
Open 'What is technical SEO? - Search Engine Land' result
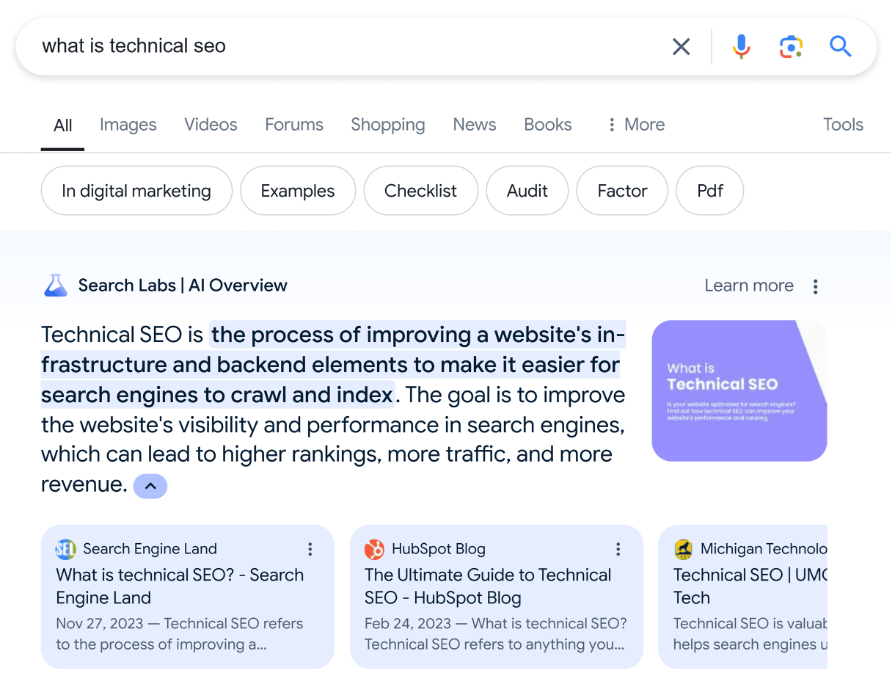point(180,586)
